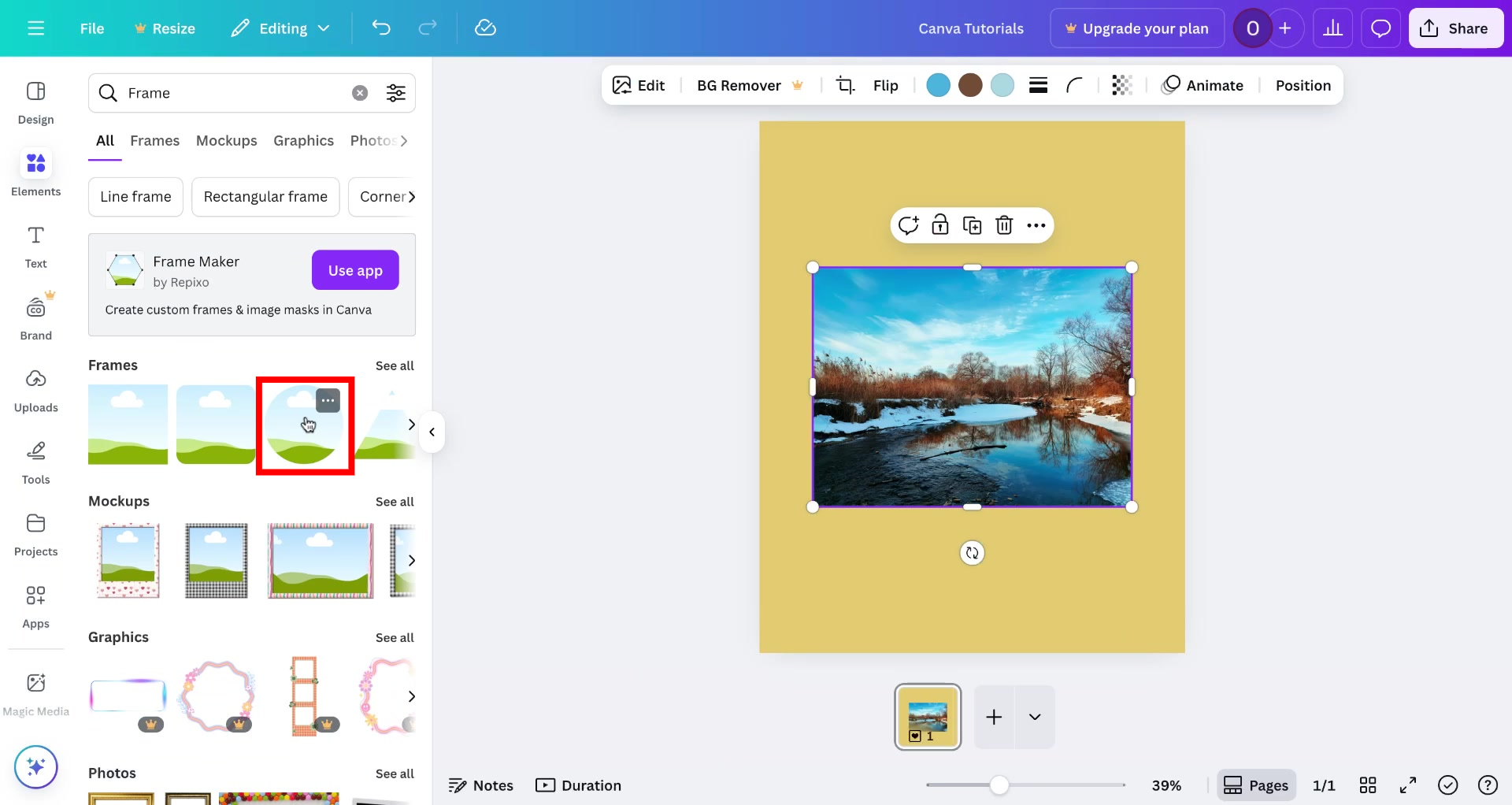Open the File menu
Image resolution: width=1512 pixels, height=805 pixels.
click(91, 28)
